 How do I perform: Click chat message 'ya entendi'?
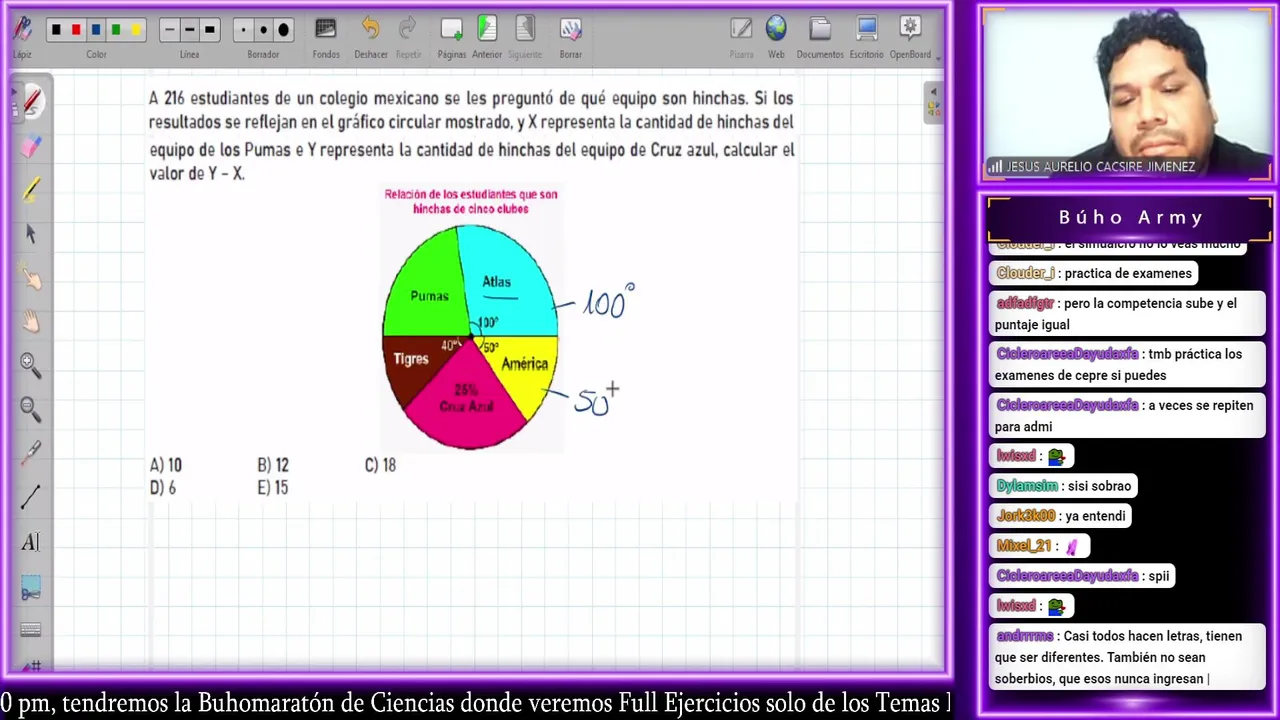[1095, 516]
